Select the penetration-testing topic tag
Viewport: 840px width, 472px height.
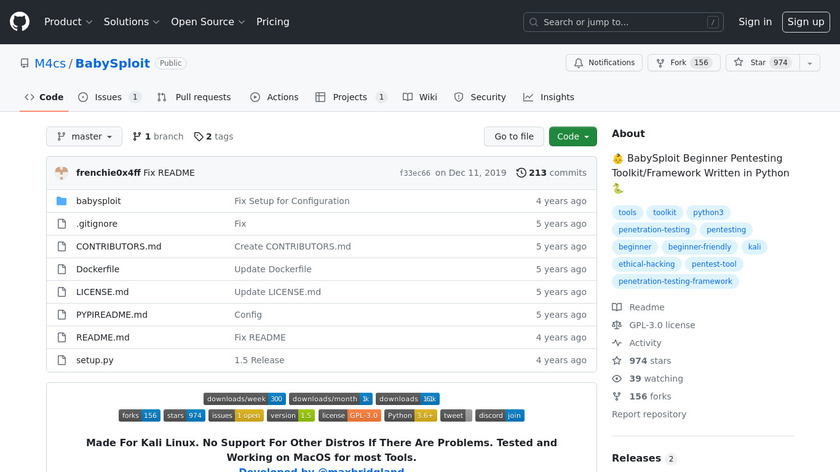tap(654, 230)
